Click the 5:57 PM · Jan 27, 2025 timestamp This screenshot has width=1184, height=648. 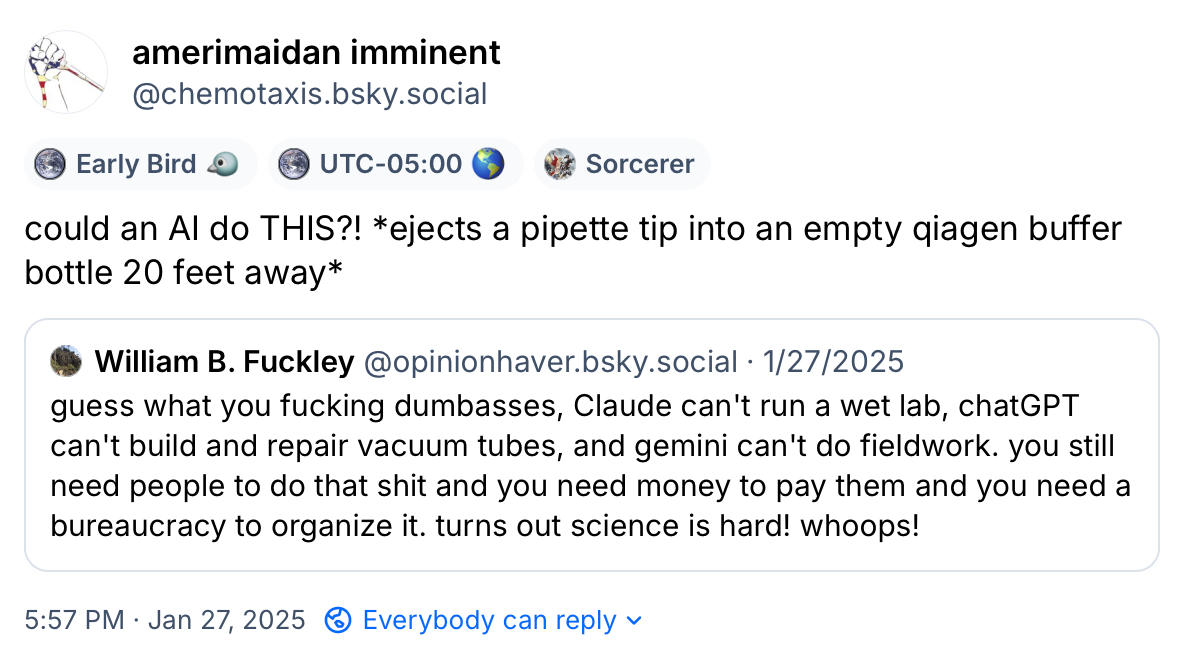point(165,620)
